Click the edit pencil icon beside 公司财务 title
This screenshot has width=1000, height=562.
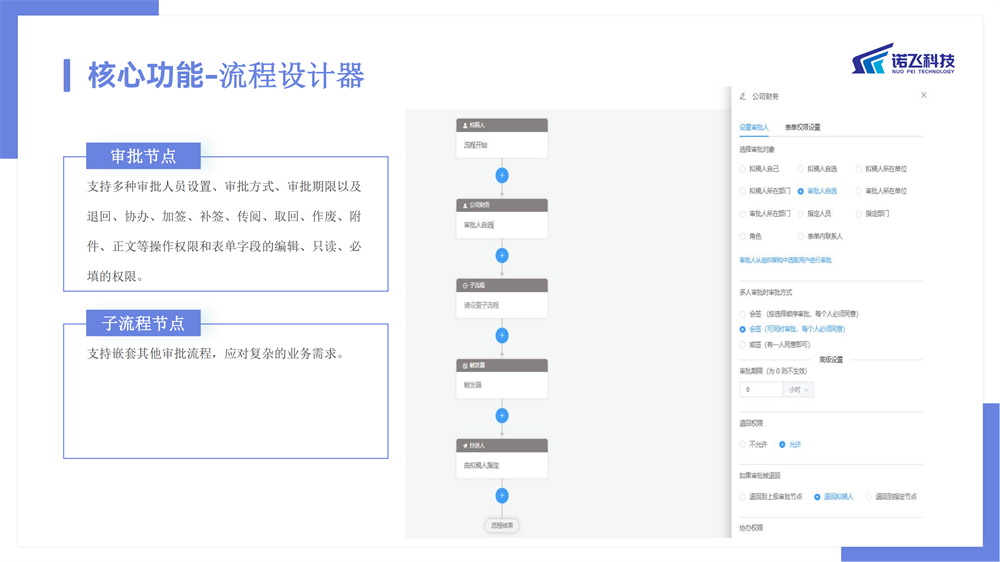tap(742, 96)
